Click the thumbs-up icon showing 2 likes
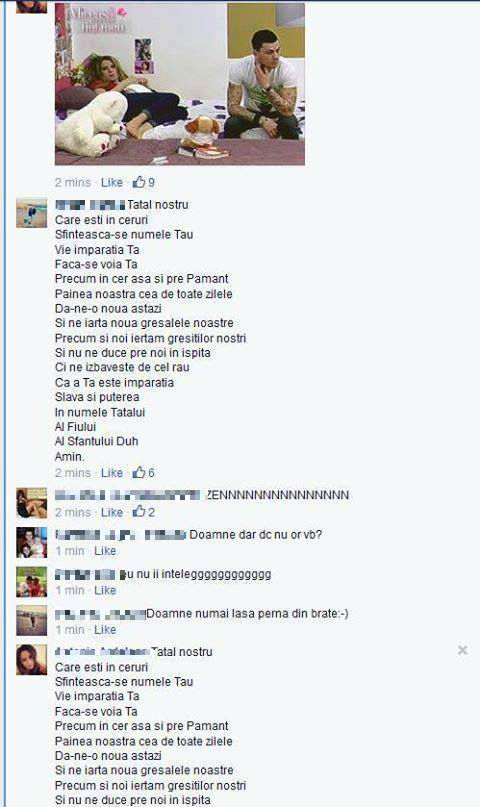 (139, 512)
